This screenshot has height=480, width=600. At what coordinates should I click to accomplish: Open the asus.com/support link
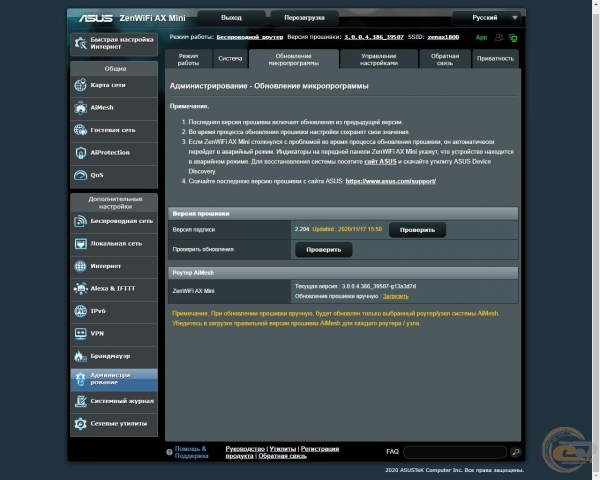point(390,181)
